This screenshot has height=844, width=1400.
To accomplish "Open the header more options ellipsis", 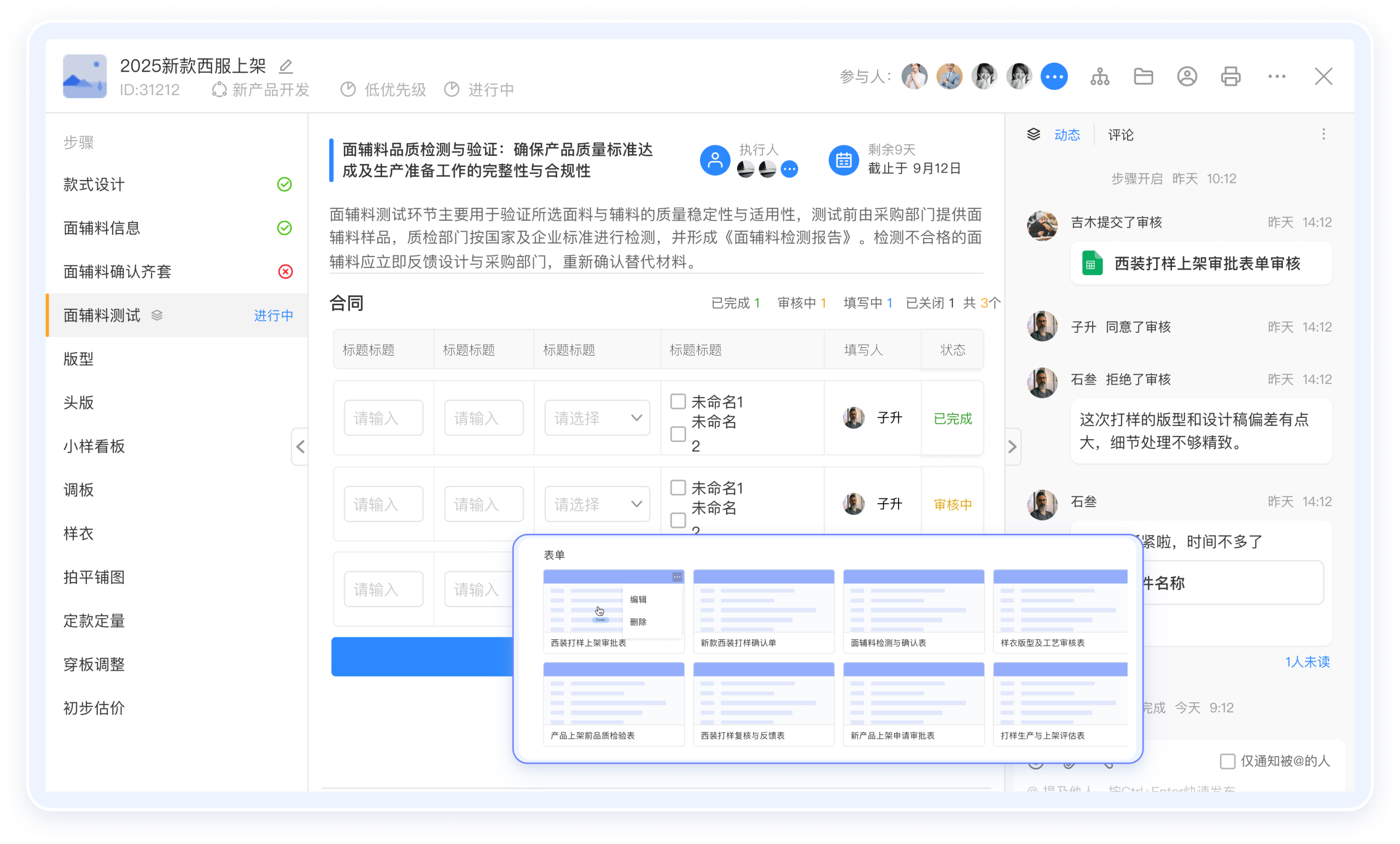I will click(x=1277, y=76).
